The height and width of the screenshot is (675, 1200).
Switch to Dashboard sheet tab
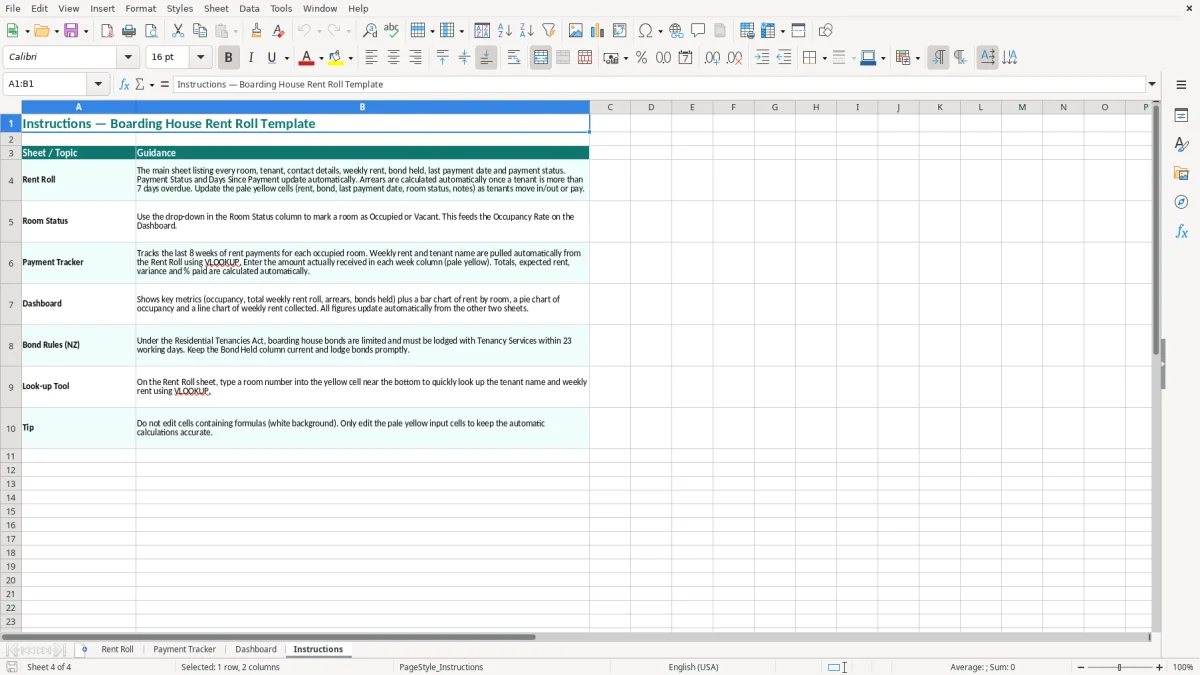pyautogui.click(x=256, y=649)
